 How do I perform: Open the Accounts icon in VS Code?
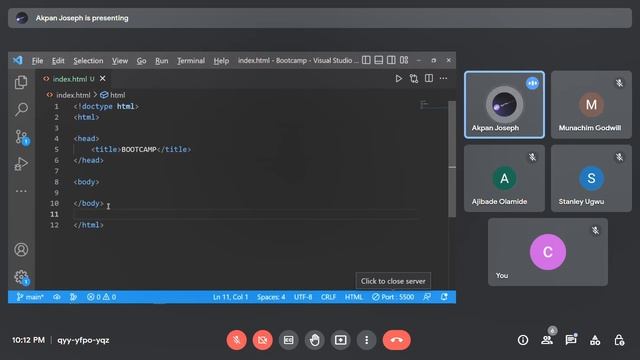(x=21, y=249)
